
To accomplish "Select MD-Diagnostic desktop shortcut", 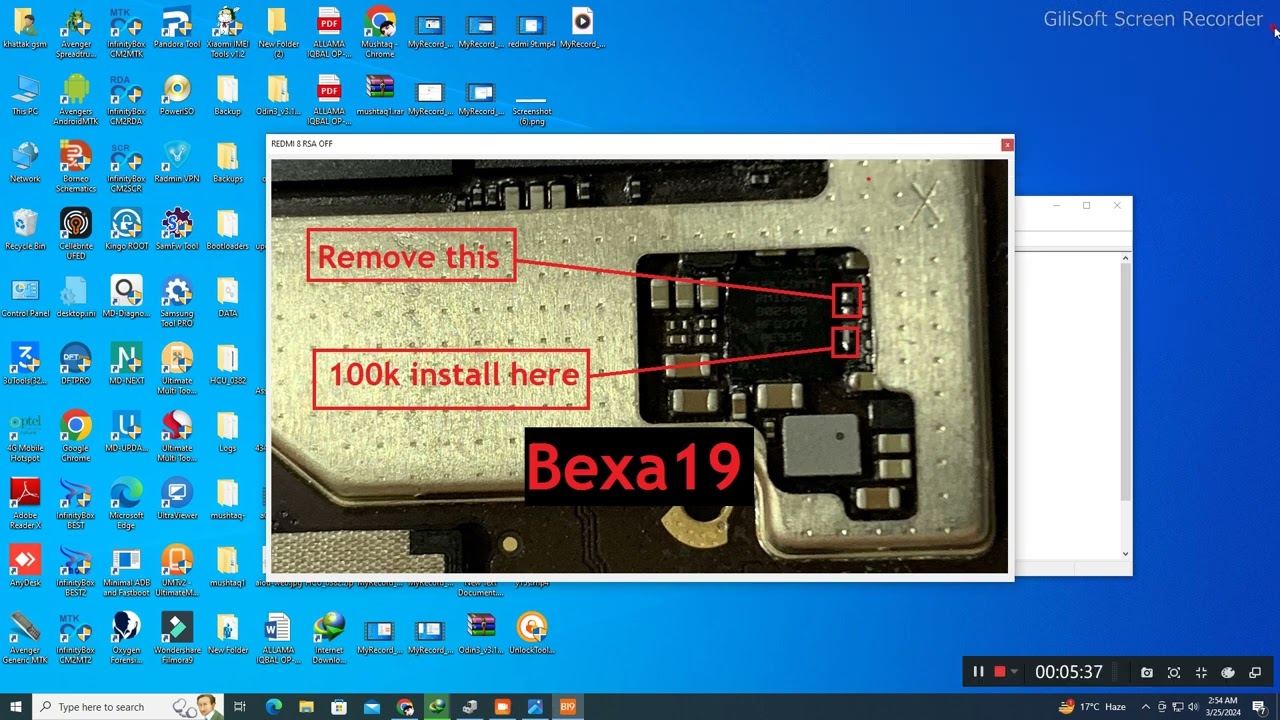I will click(x=126, y=297).
